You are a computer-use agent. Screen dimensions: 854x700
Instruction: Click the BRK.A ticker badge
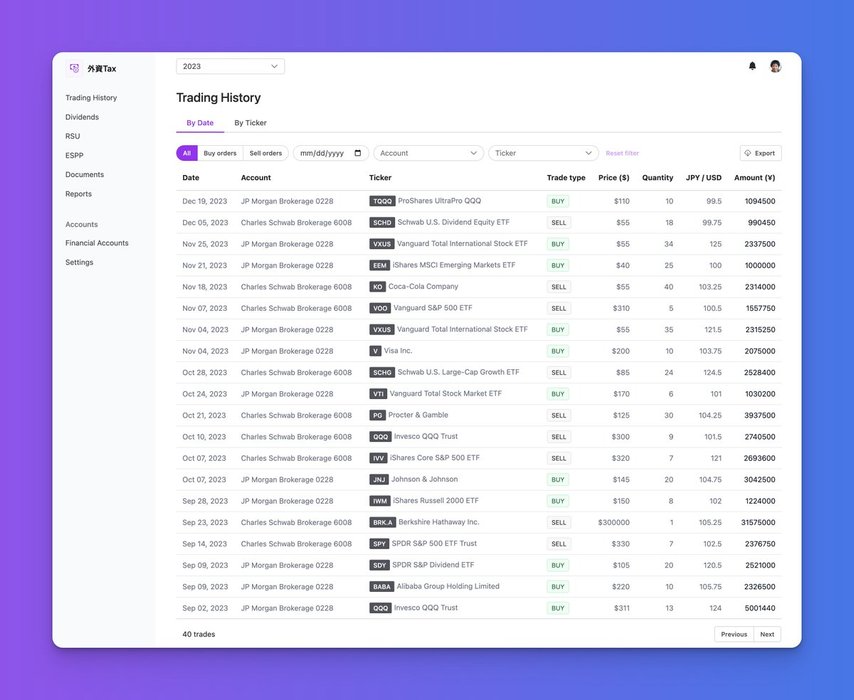pos(382,522)
